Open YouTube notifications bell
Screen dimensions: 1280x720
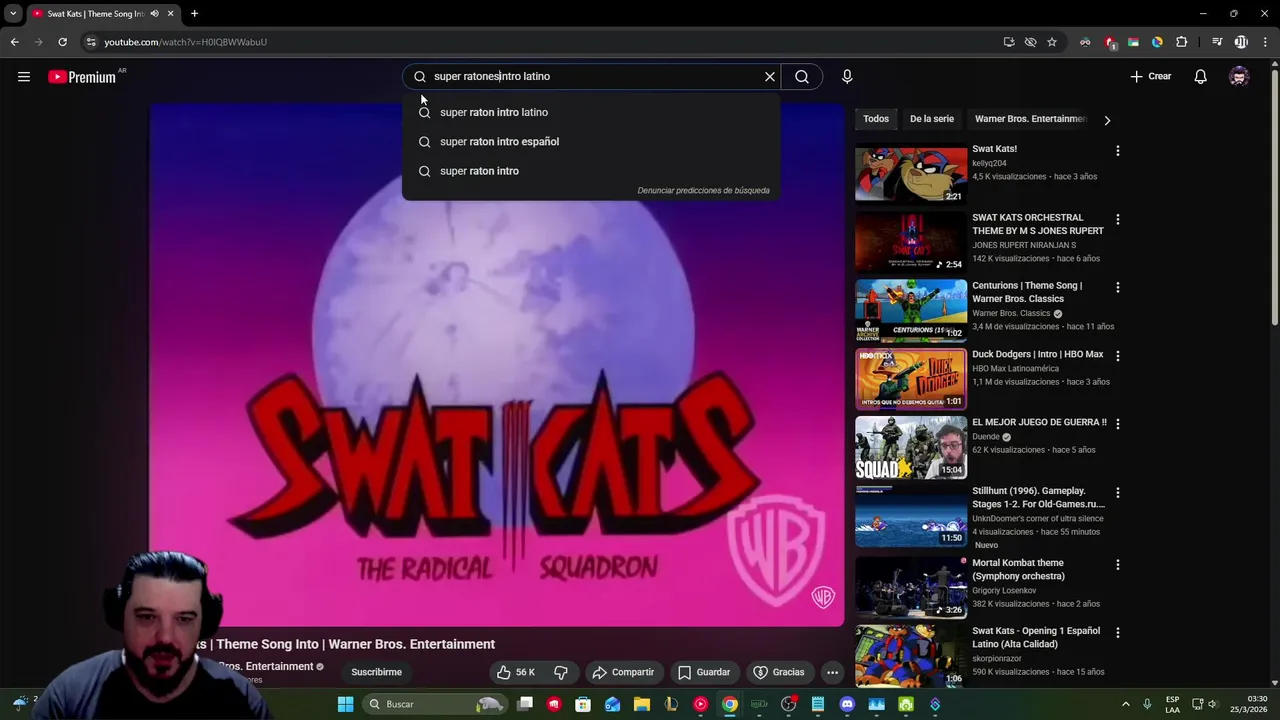(1200, 76)
